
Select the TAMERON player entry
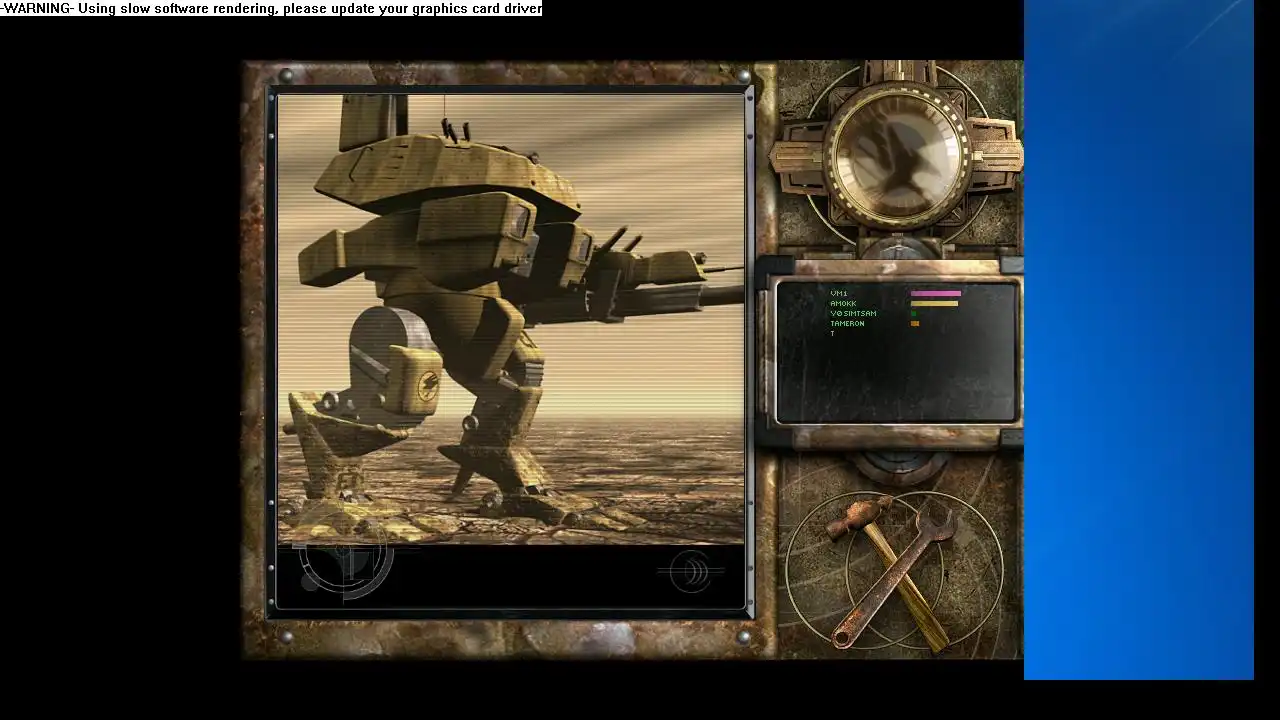[847, 323]
